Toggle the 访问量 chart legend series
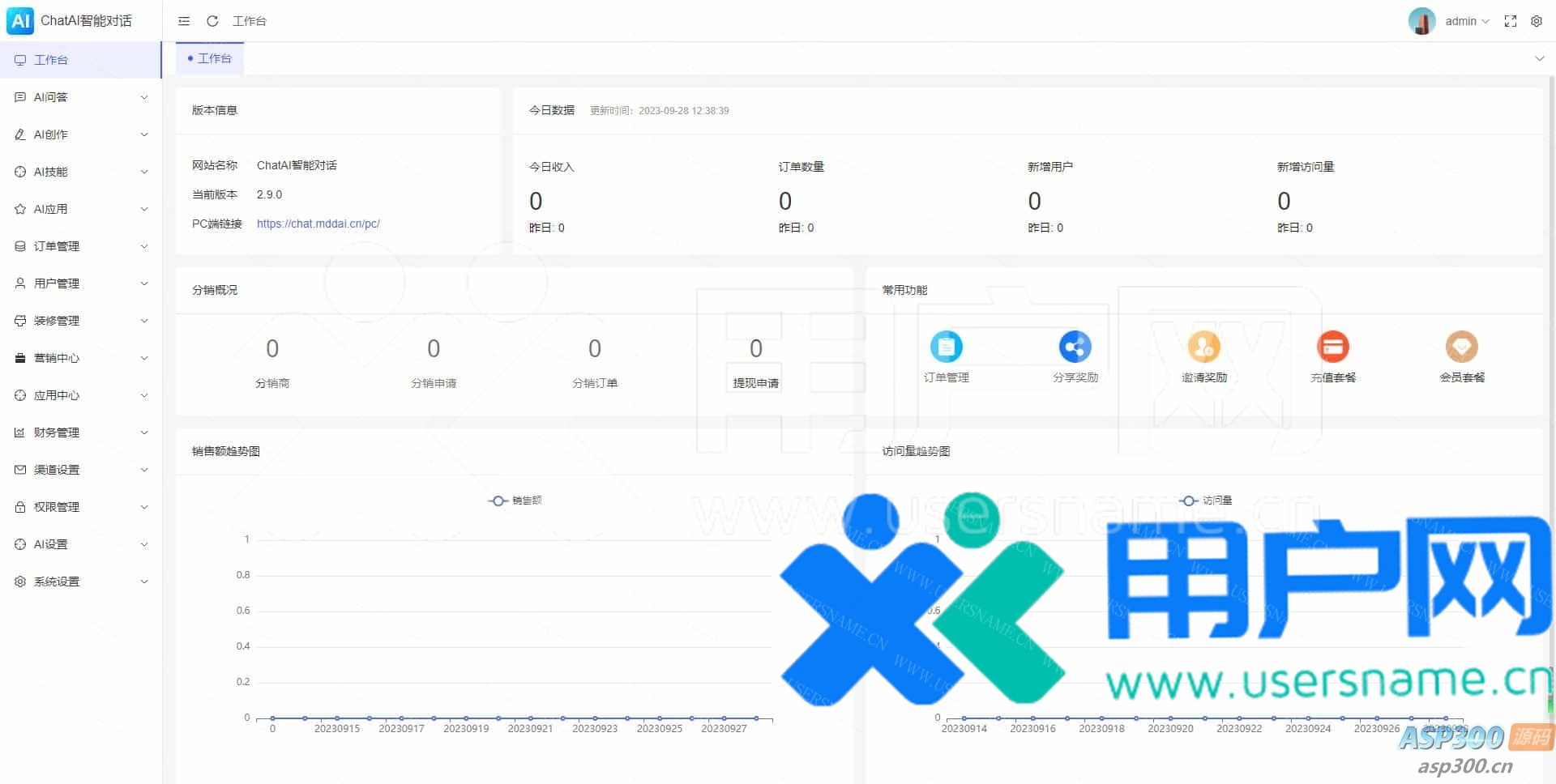This screenshot has height=784, width=1556. [x=1206, y=501]
